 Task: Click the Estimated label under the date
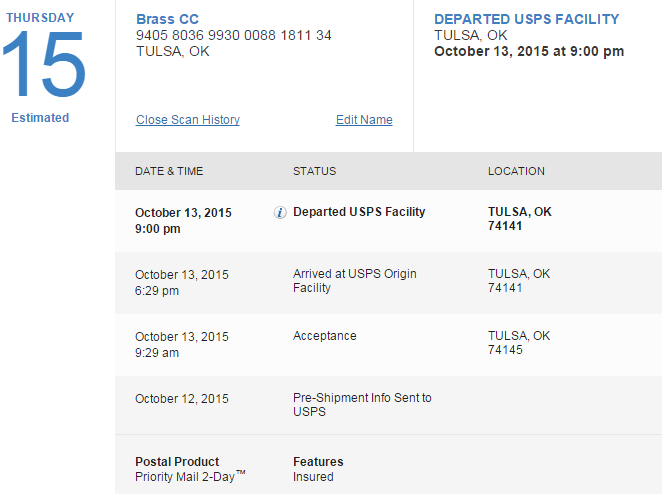[40, 118]
